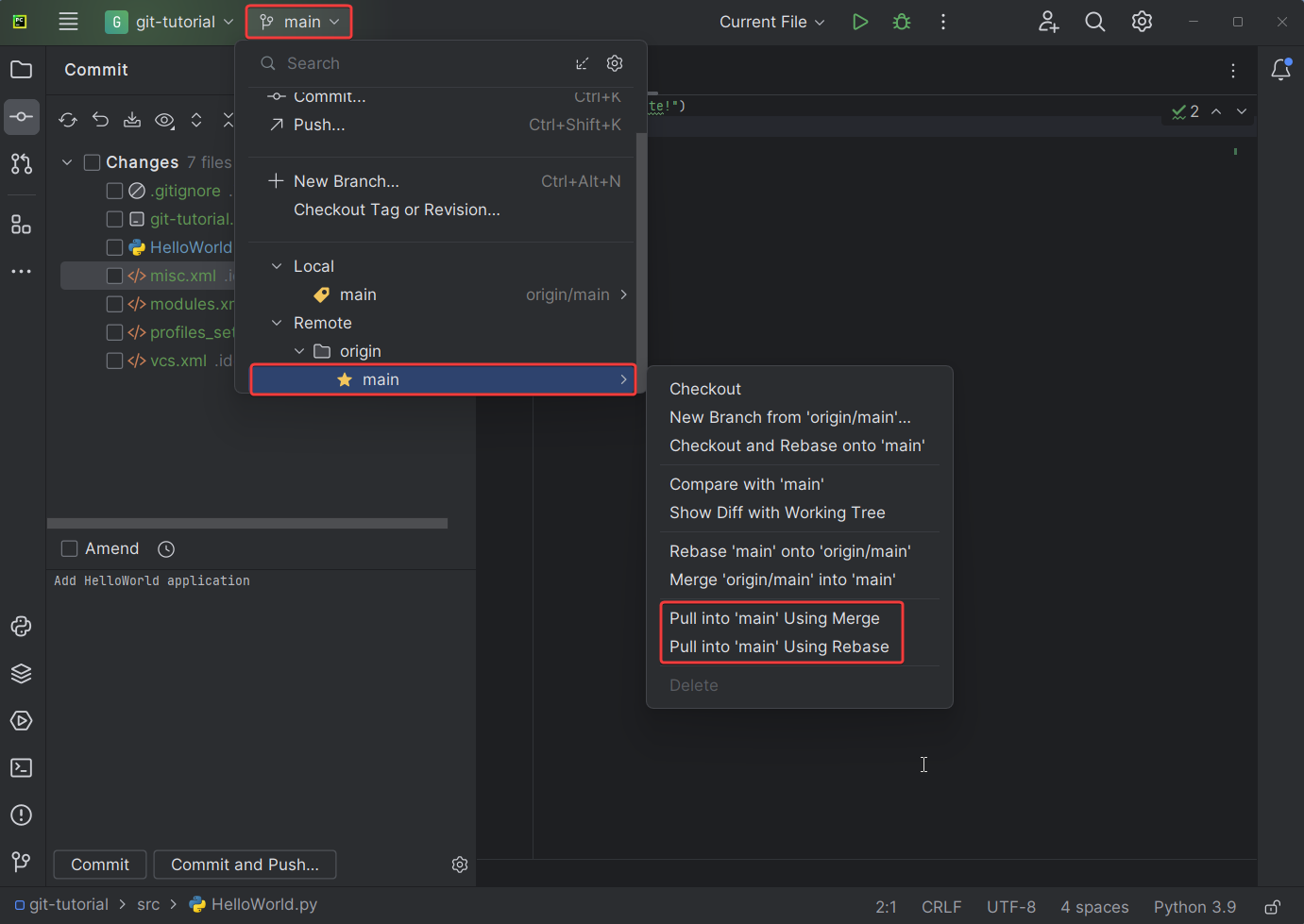Choose Compare with 'main' option
Screen dimensions: 1304x924
746,484
